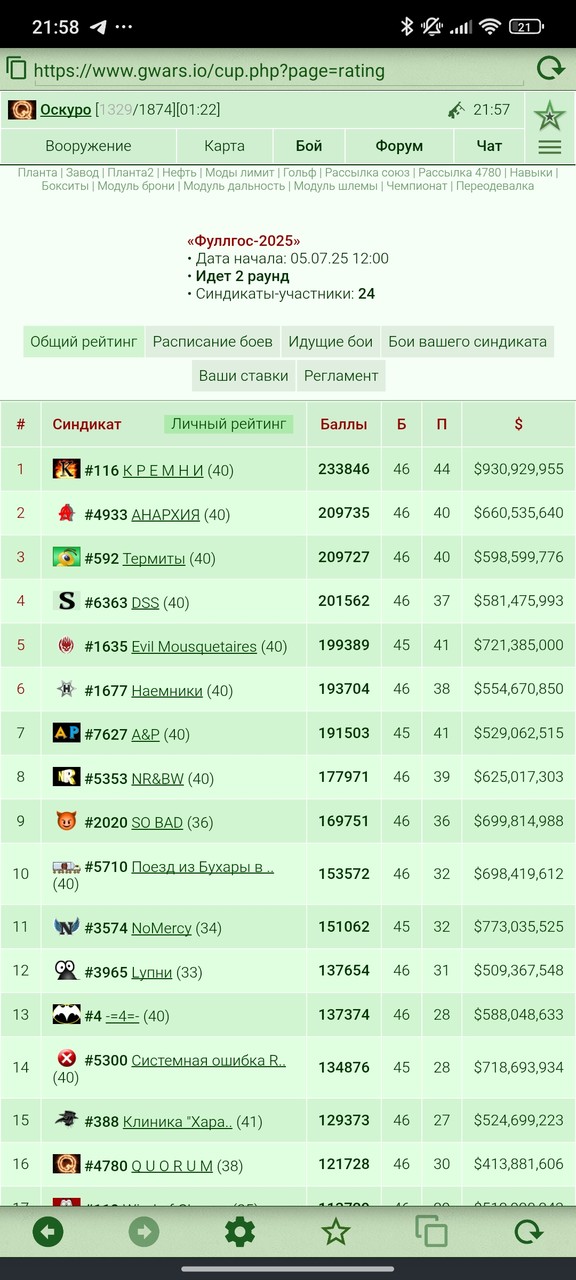Reload page using address bar refresh icon
This screenshot has height=1280, width=576.
[551, 69]
